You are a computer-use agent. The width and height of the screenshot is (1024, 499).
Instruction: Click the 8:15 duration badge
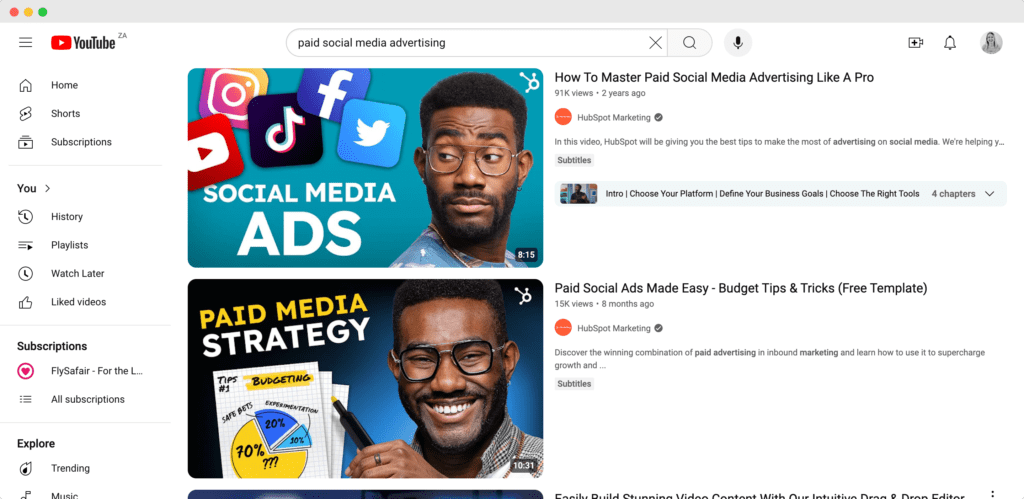point(526,255)
